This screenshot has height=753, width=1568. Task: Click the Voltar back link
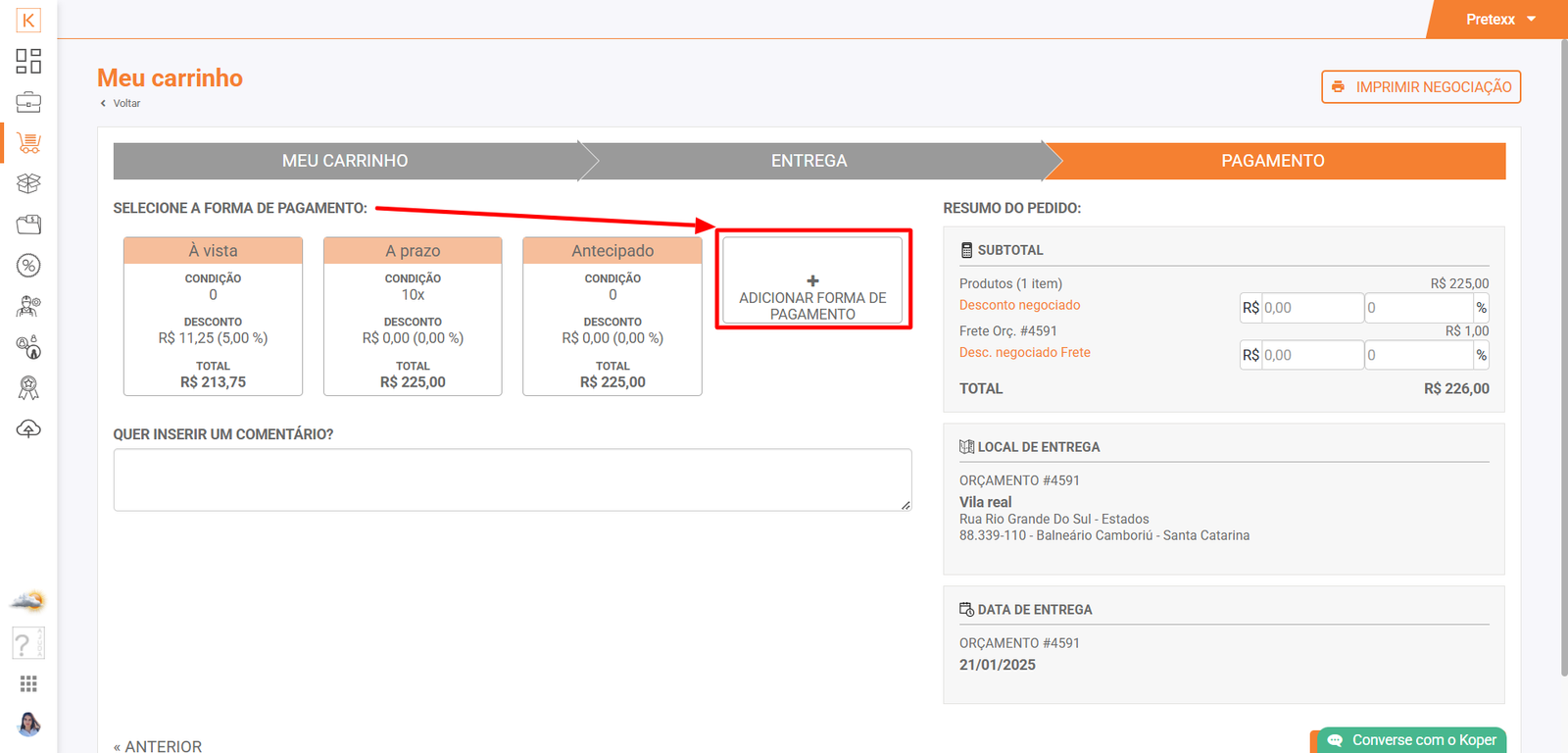click(x=125, y=104)
